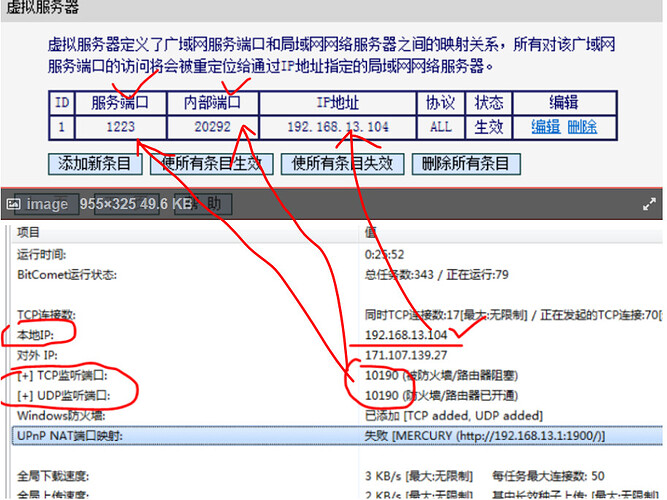Click the 删除 link for entry 1

(582, 127)
